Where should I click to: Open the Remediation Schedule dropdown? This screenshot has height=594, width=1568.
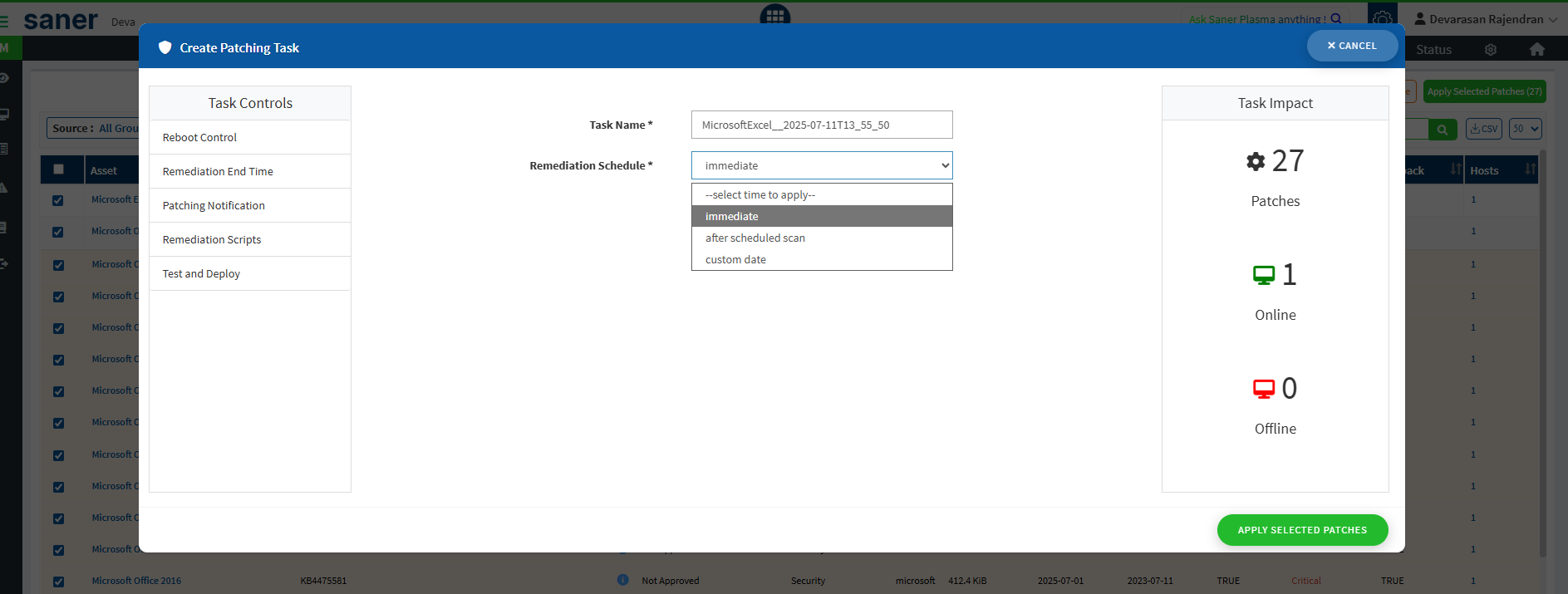pyautogui.click(x=822, y=165)
